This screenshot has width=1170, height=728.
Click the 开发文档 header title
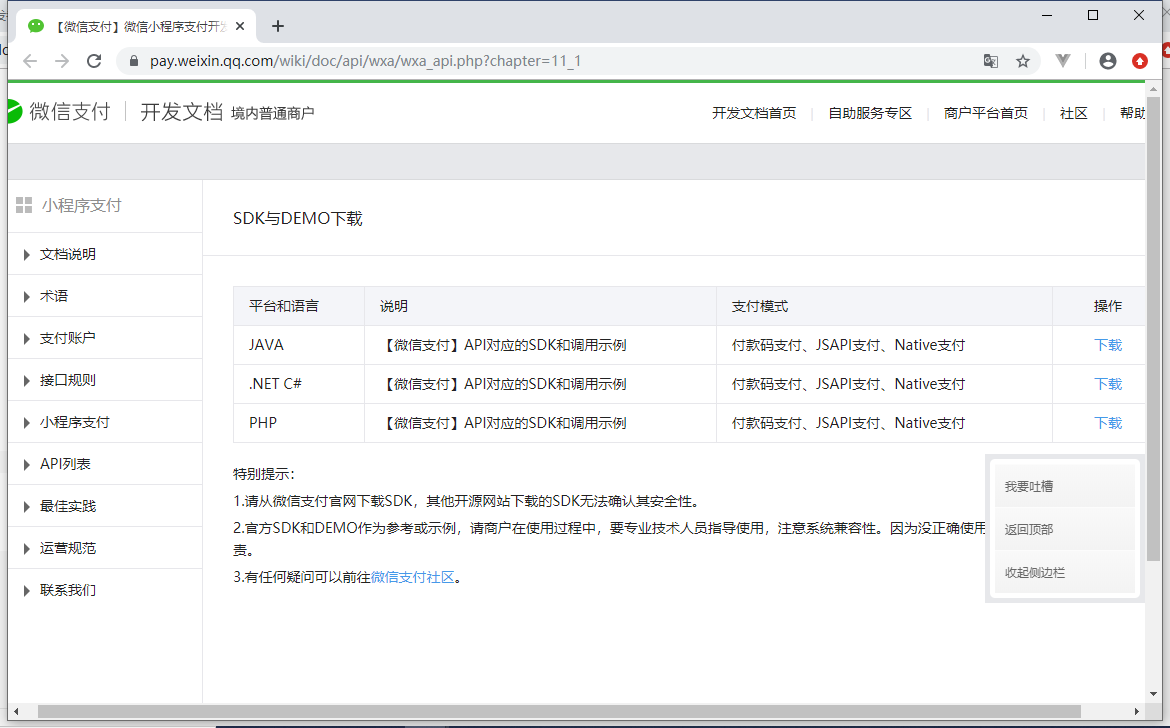click(x=181, y=112)
